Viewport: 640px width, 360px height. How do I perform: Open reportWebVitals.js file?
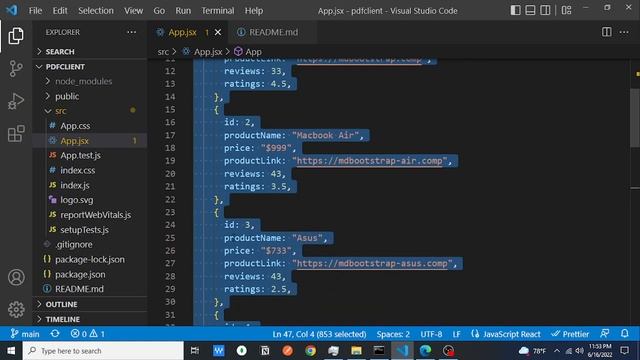tap(90, 215)
